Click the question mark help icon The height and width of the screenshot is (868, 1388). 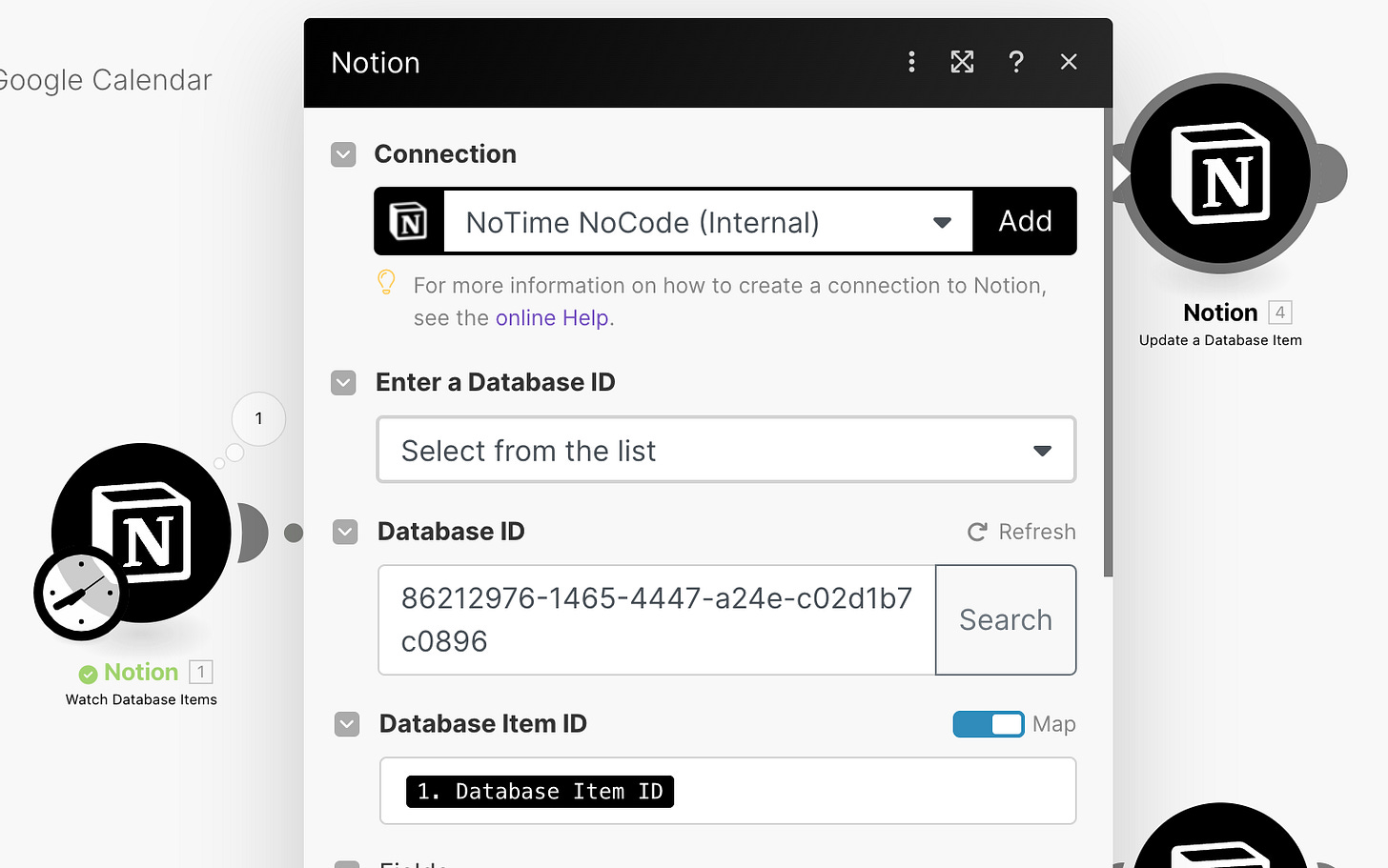coord(1016,62)
